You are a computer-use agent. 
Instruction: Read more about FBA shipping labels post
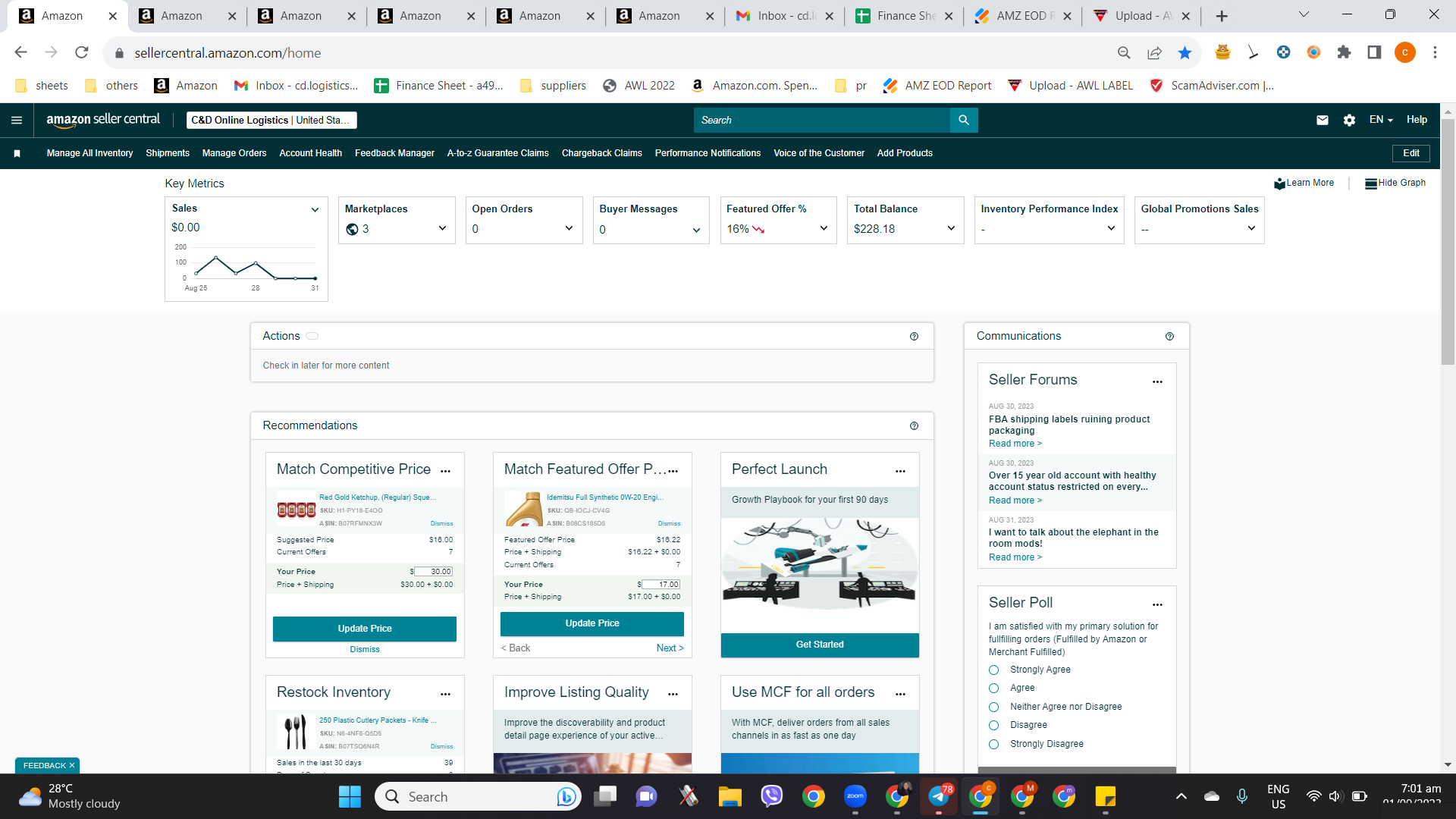pos(1015,444)
